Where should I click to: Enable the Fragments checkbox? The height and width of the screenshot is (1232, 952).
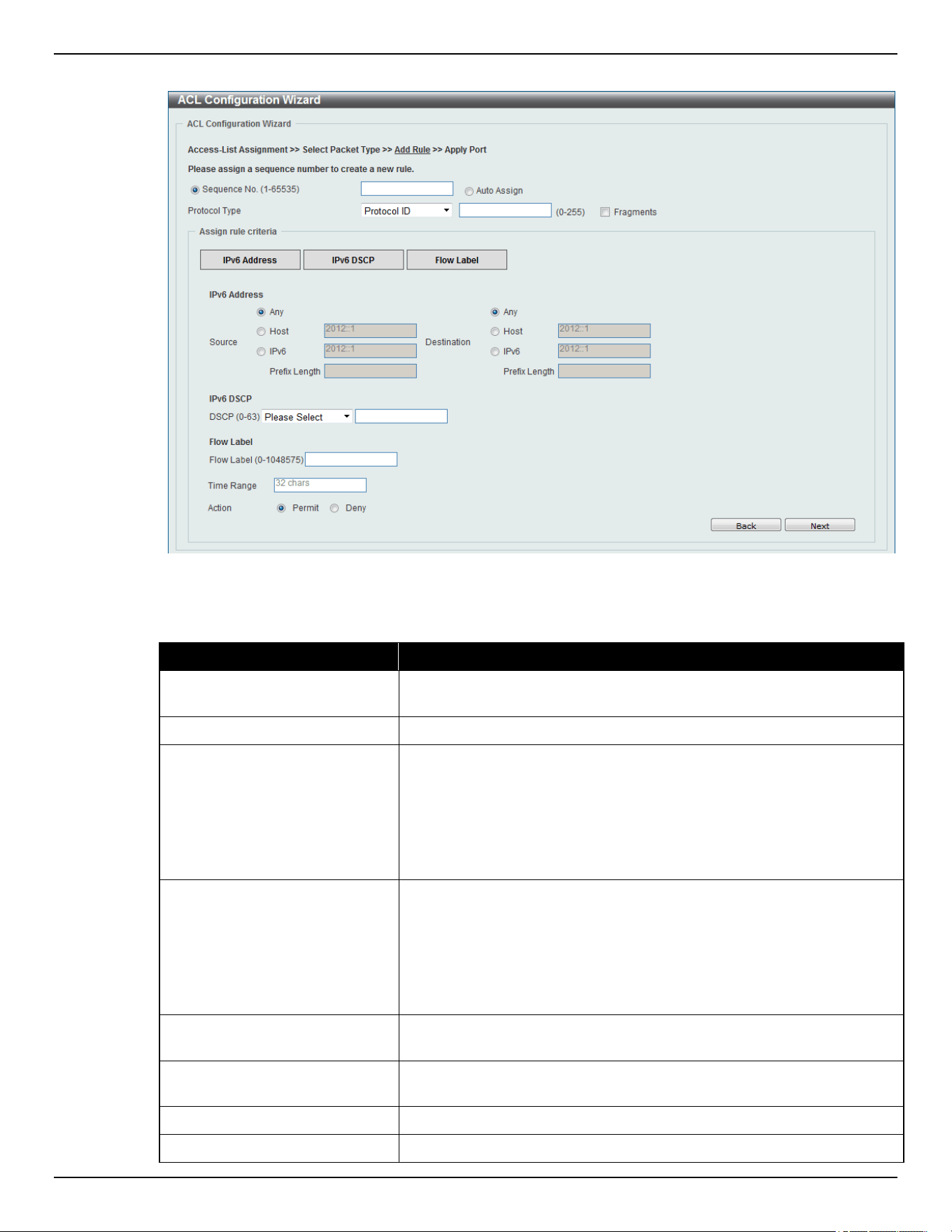(x=605, y=212)
